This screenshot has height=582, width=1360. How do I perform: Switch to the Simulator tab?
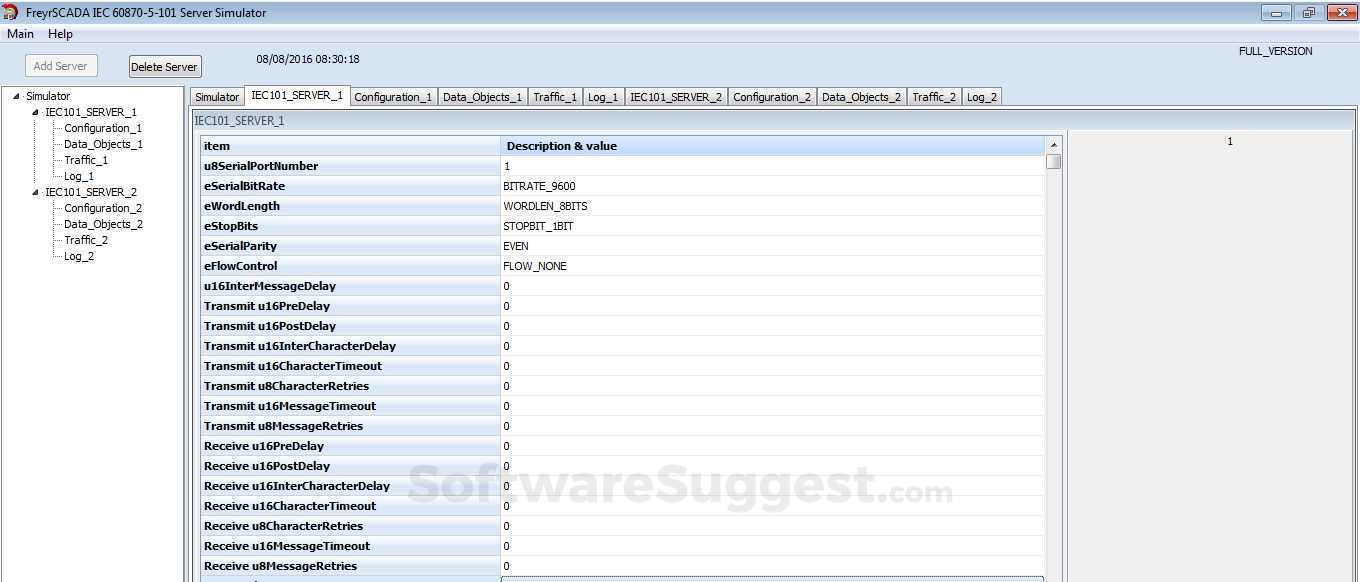(x=216, y=96)
